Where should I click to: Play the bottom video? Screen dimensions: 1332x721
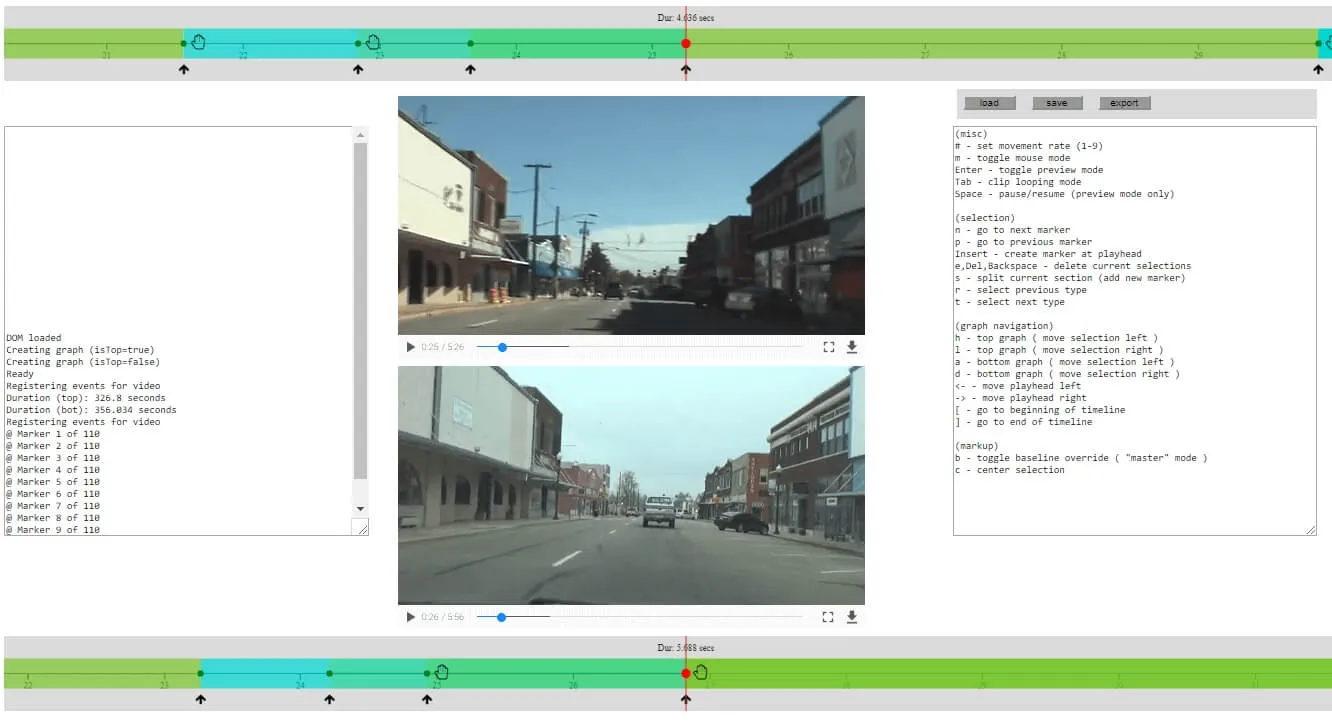coord(410,617)
